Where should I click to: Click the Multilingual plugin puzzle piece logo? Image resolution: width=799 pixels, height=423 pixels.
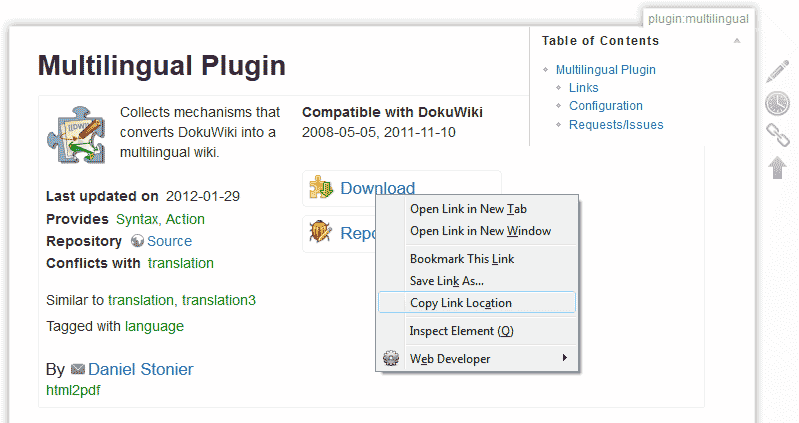[76, 133]
